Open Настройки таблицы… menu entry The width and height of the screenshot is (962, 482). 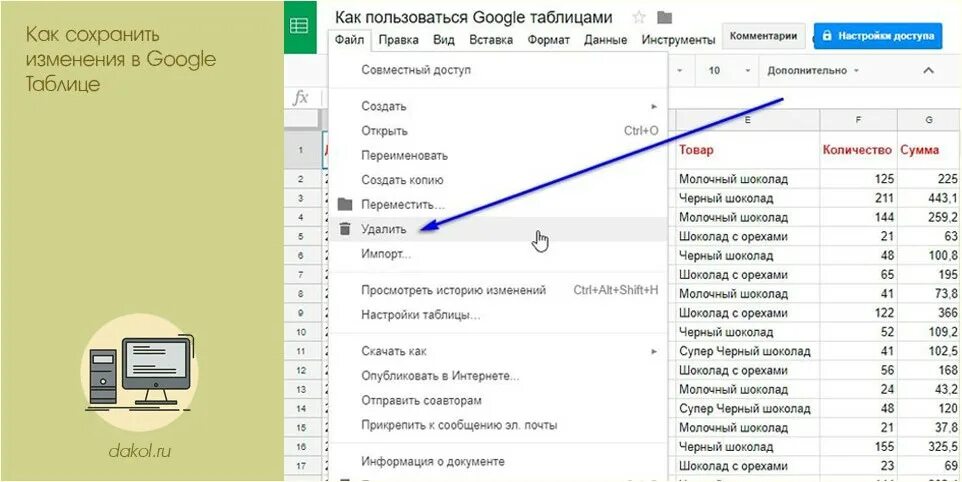click(498, 315)
